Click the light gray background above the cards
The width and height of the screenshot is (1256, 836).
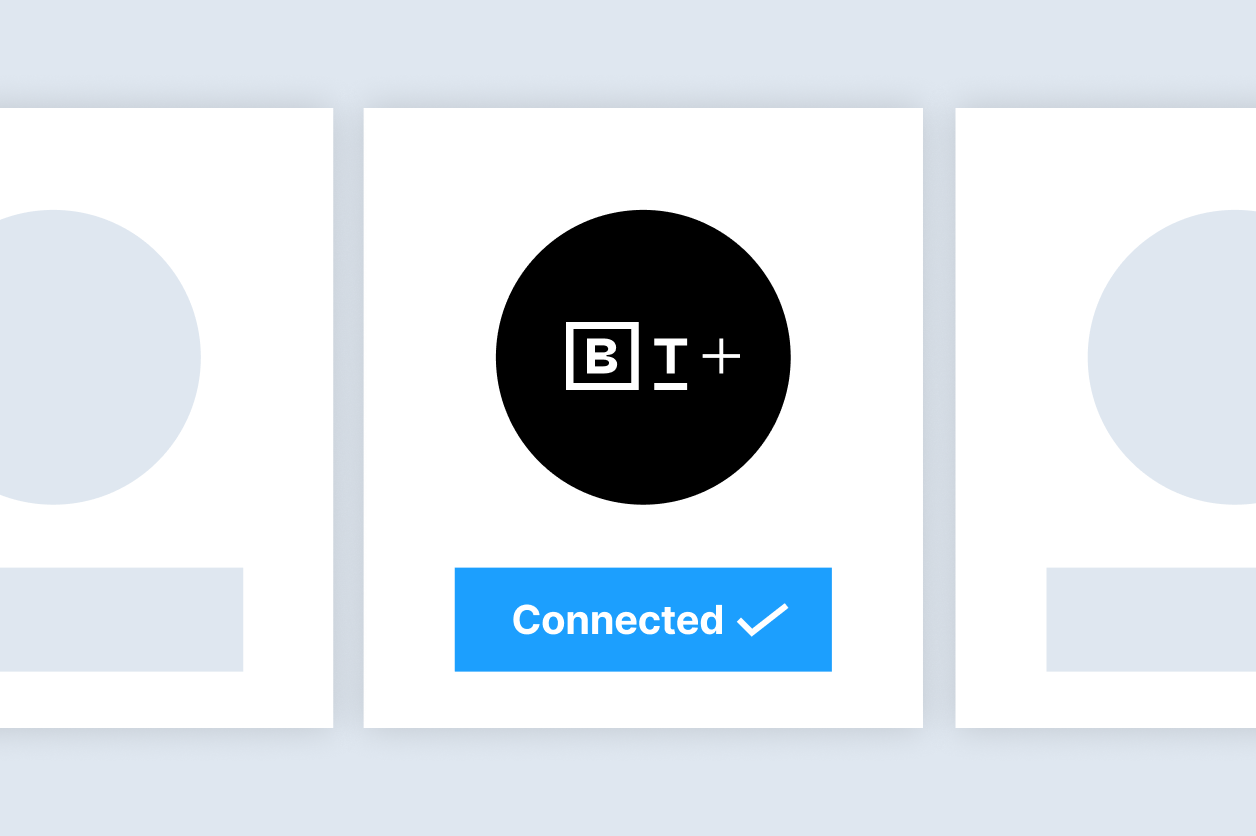628,50
